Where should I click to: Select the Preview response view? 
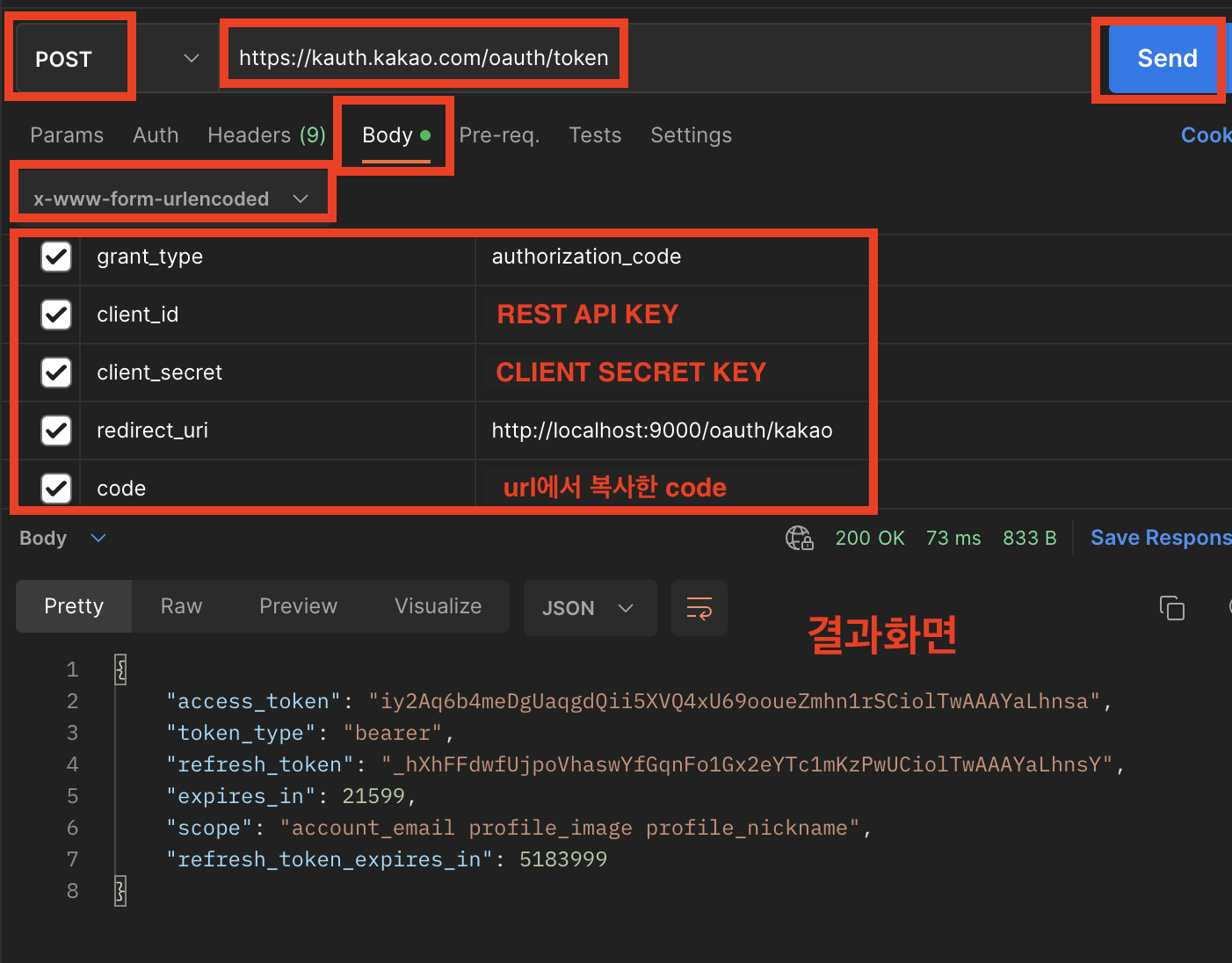tap(298, 606)
